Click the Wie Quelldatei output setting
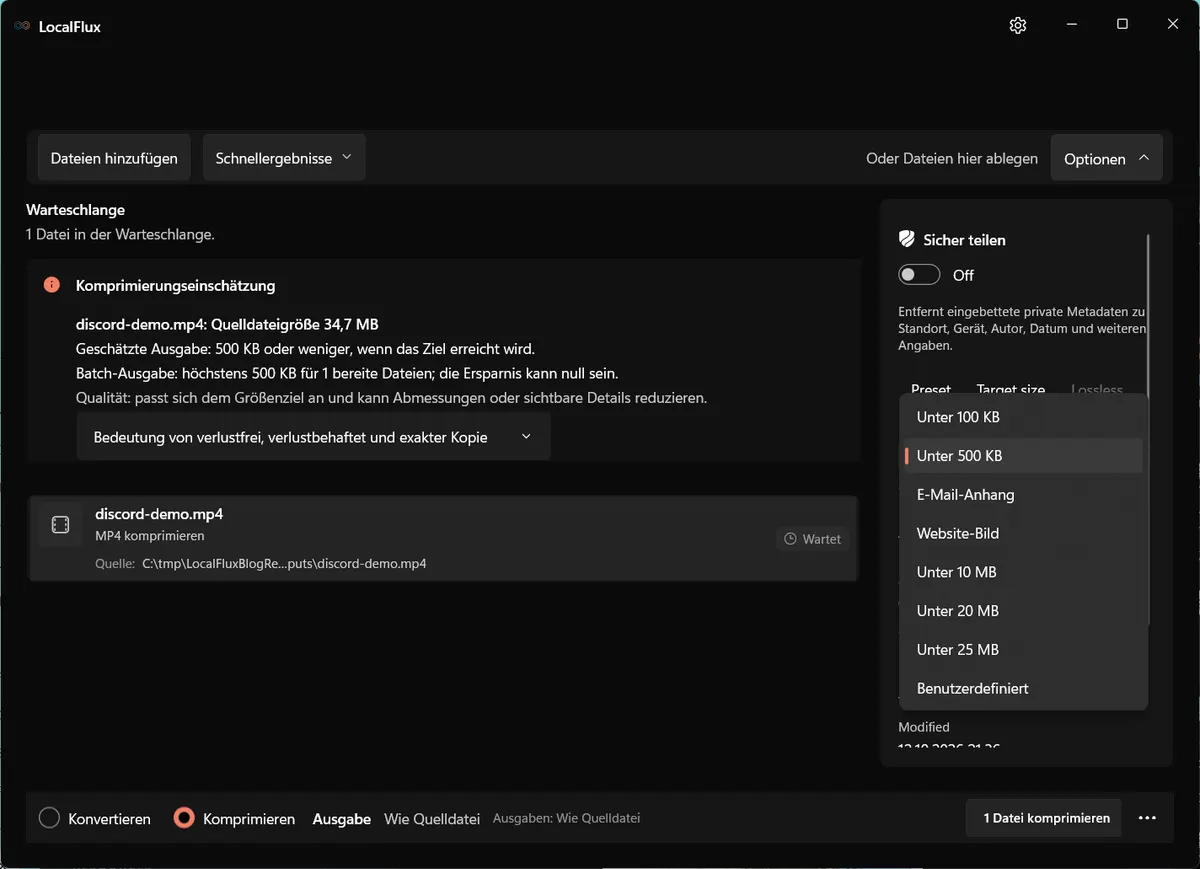Screen dimensions: 1200x869 [432, 818]
